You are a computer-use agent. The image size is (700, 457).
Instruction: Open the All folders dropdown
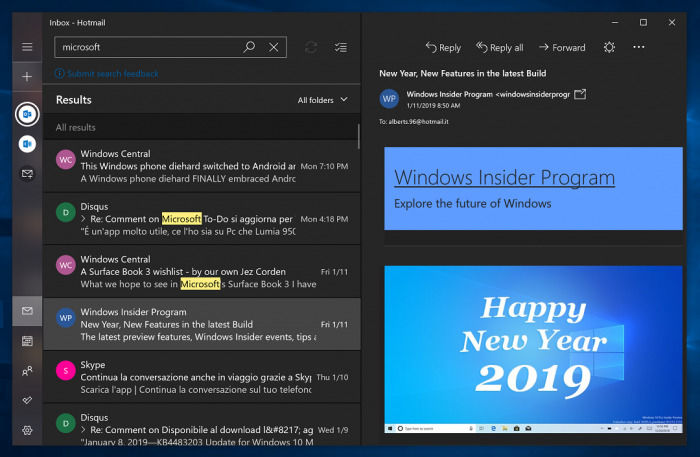(323, 100)
